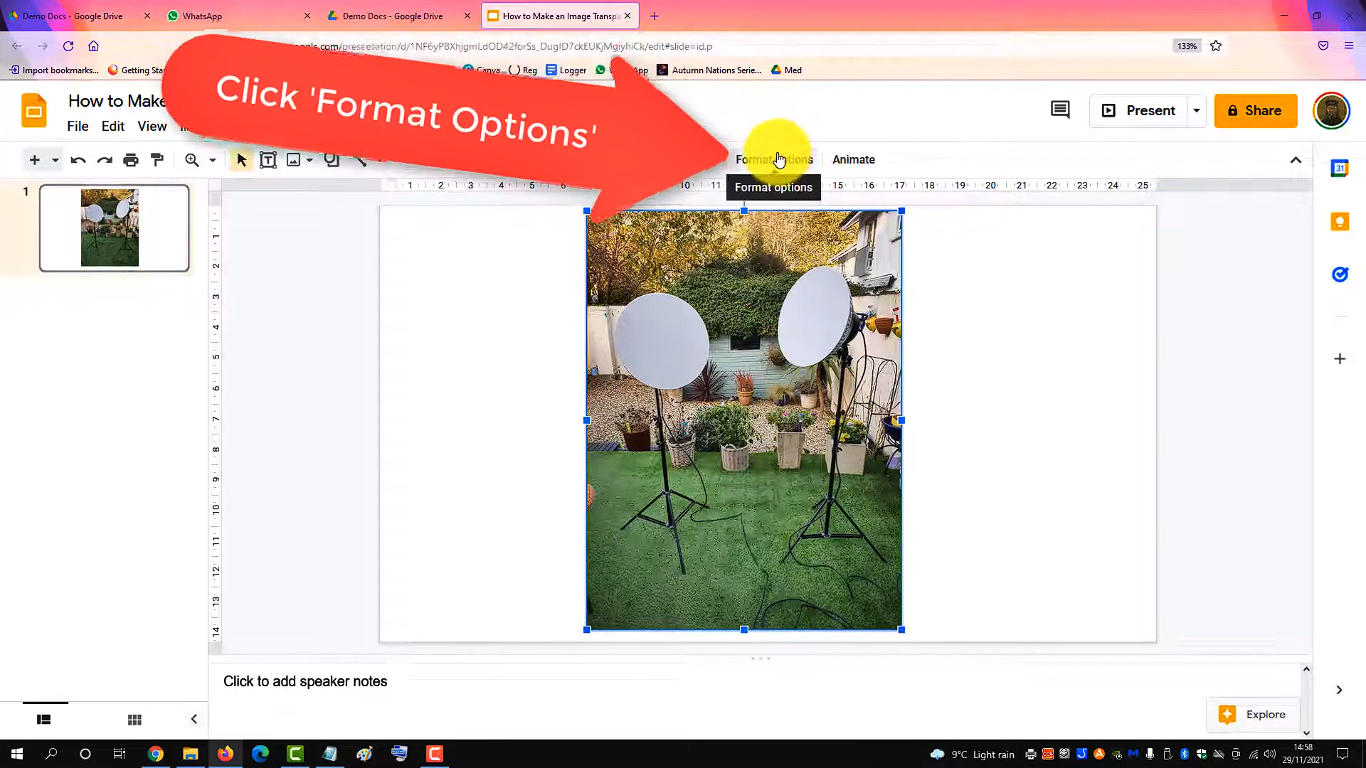The image size is (1366, 768).
Task: Select slide 1 thumbnail in filmstrip
Action: pyautogui.click(x=114, y=228)
